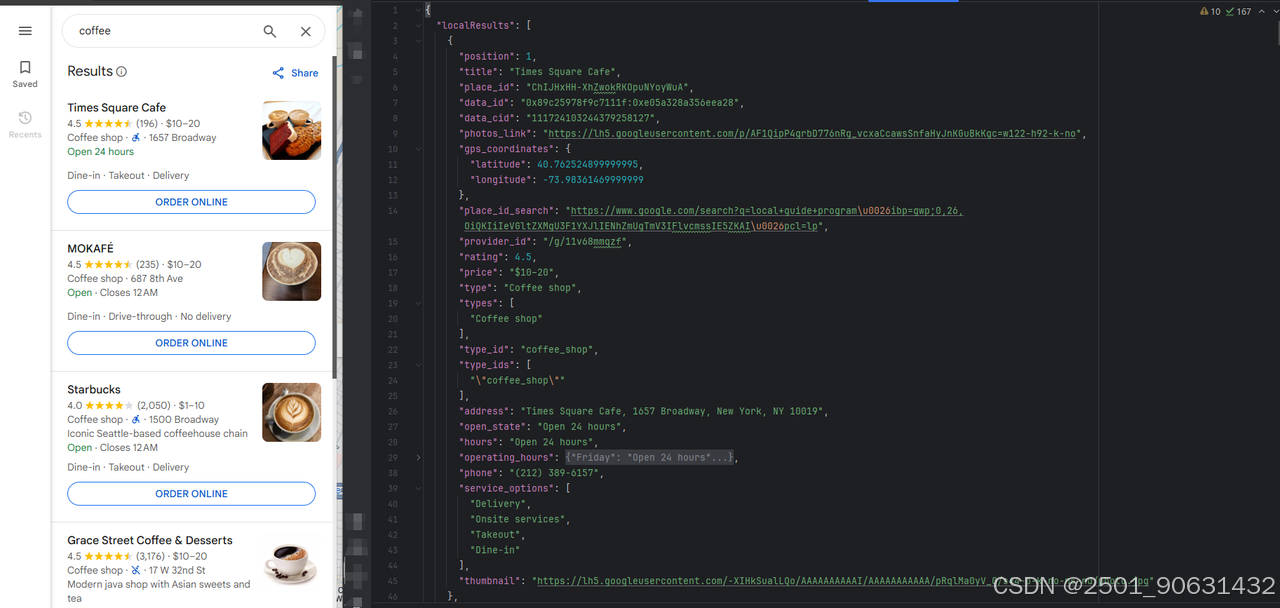The image size is (1280, 608).
Task: Click crossed wheelchair icon on Grace Street
Action: [136, 571]
